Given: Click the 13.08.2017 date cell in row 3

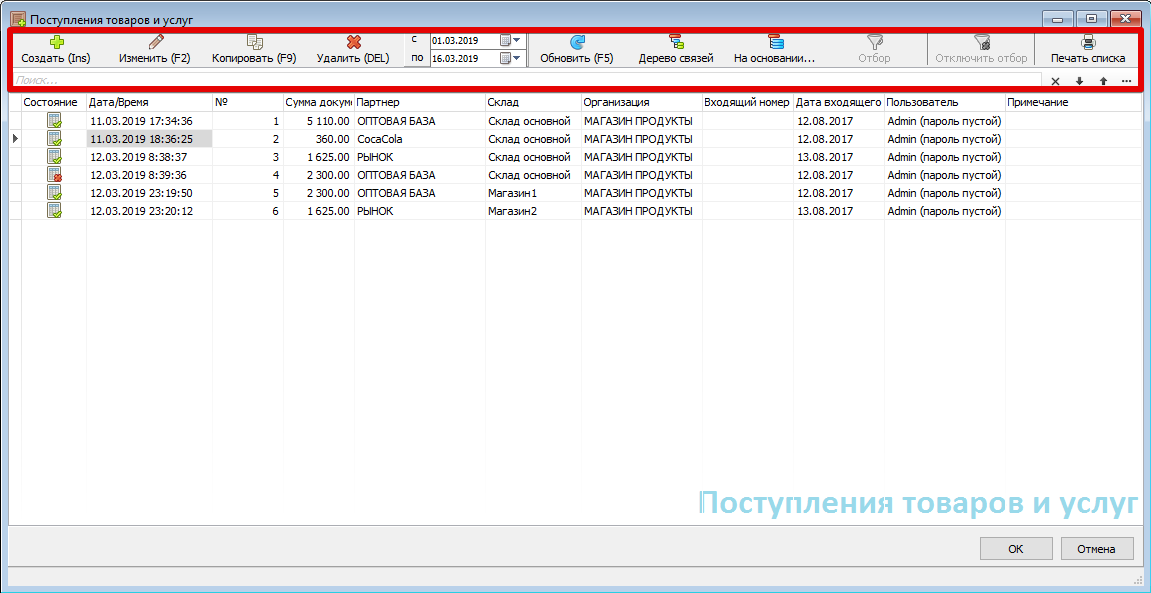Looking at the screenshot, I should coord(839,156).
